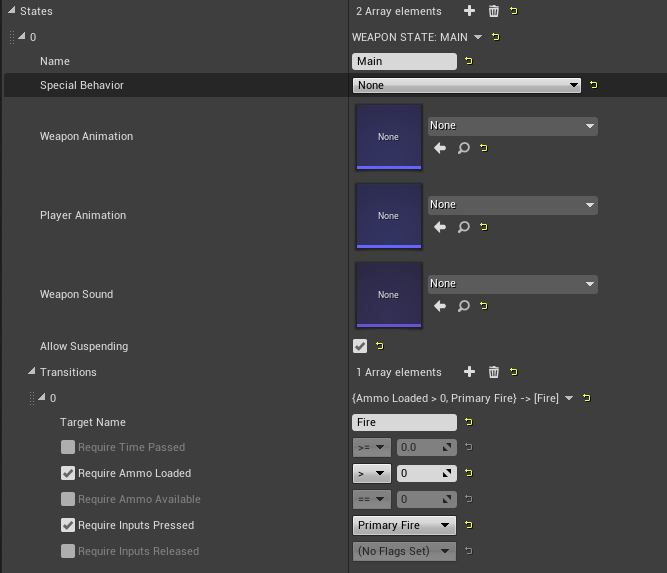Browse to Player Animation asset
Image resolution: width=667 pixels, height=573 pixels.
pos(464,227)
